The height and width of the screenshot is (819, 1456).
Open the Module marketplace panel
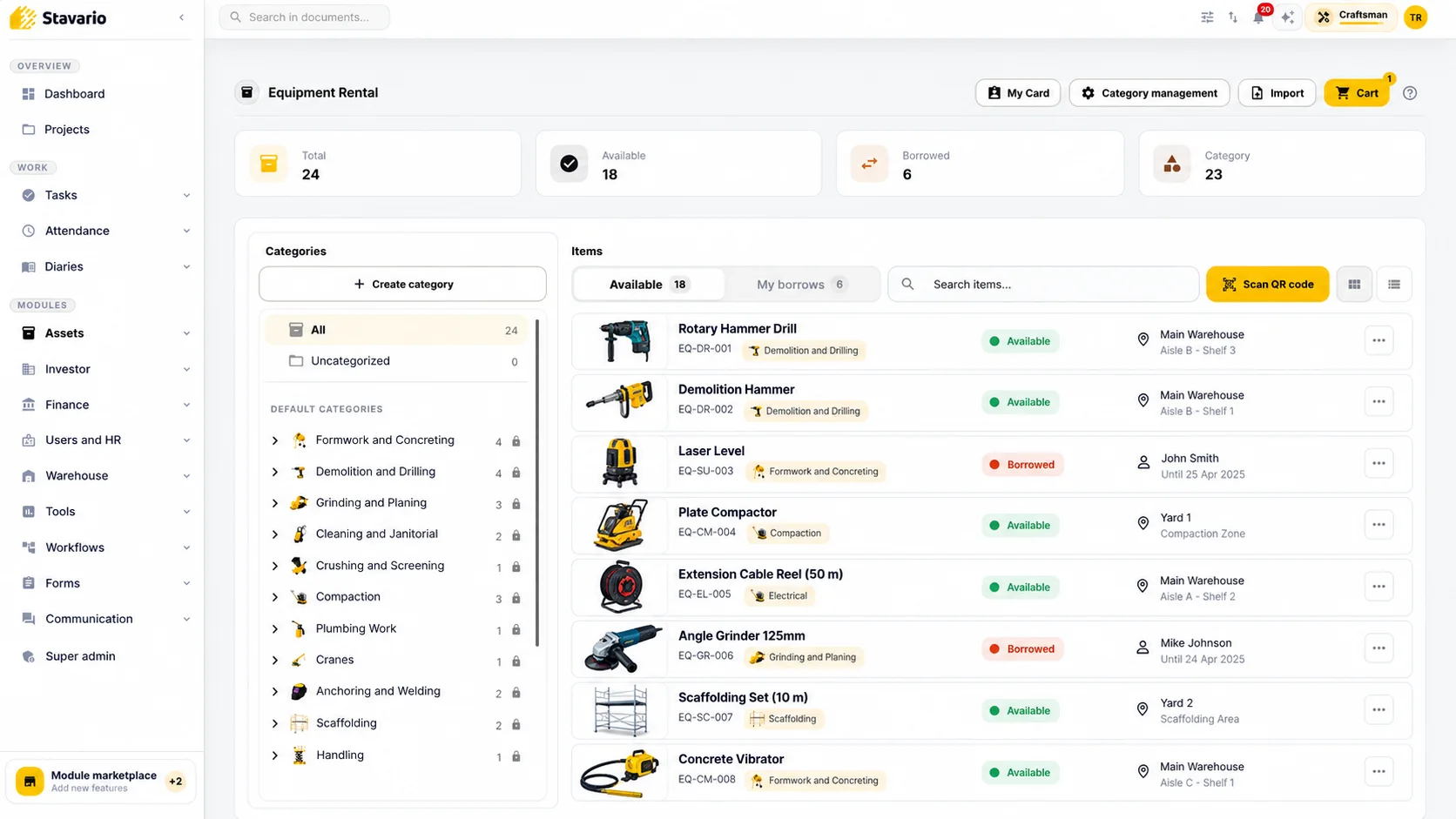click(x=102, y=781)
